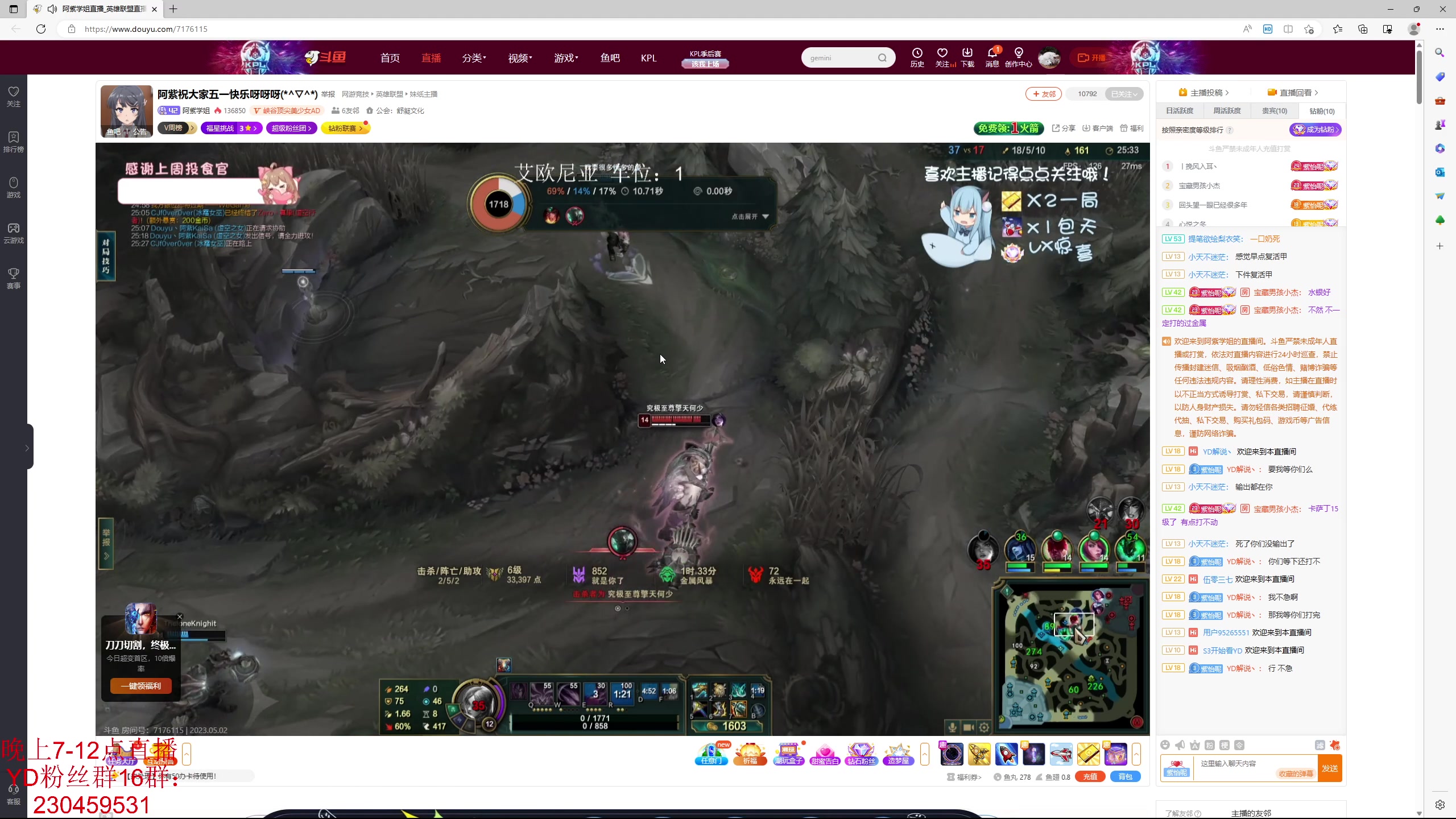This screenshot has height=819, width=1456.
Task: Refresh the browser page
Action: tap(41, 29)
